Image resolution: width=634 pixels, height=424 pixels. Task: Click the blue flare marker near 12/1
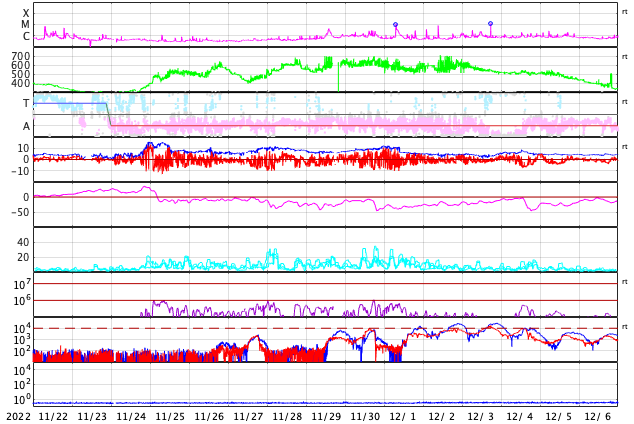point(395,25)
